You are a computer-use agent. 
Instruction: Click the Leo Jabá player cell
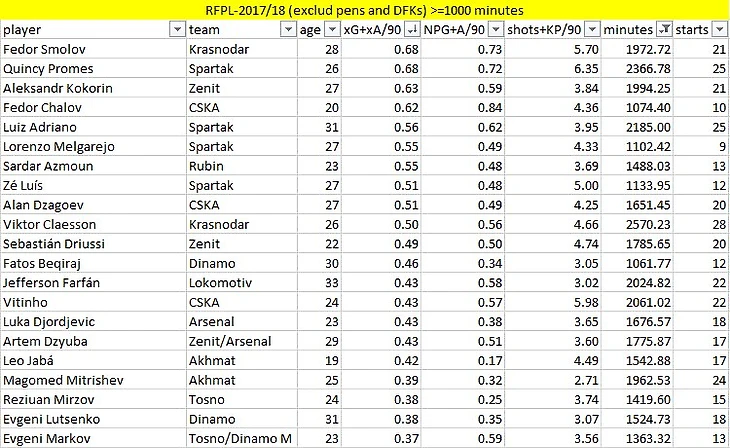click(93, 361)
